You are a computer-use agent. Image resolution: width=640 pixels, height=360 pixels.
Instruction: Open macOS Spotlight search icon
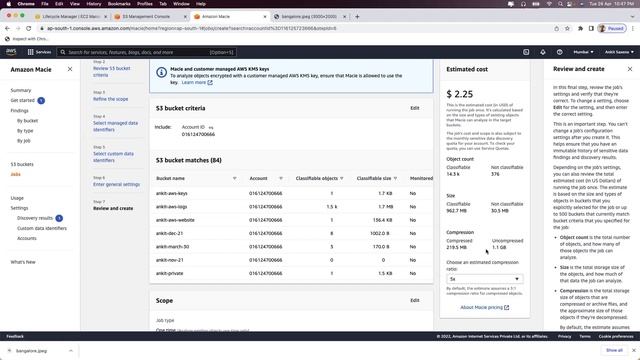click(560, 4)
